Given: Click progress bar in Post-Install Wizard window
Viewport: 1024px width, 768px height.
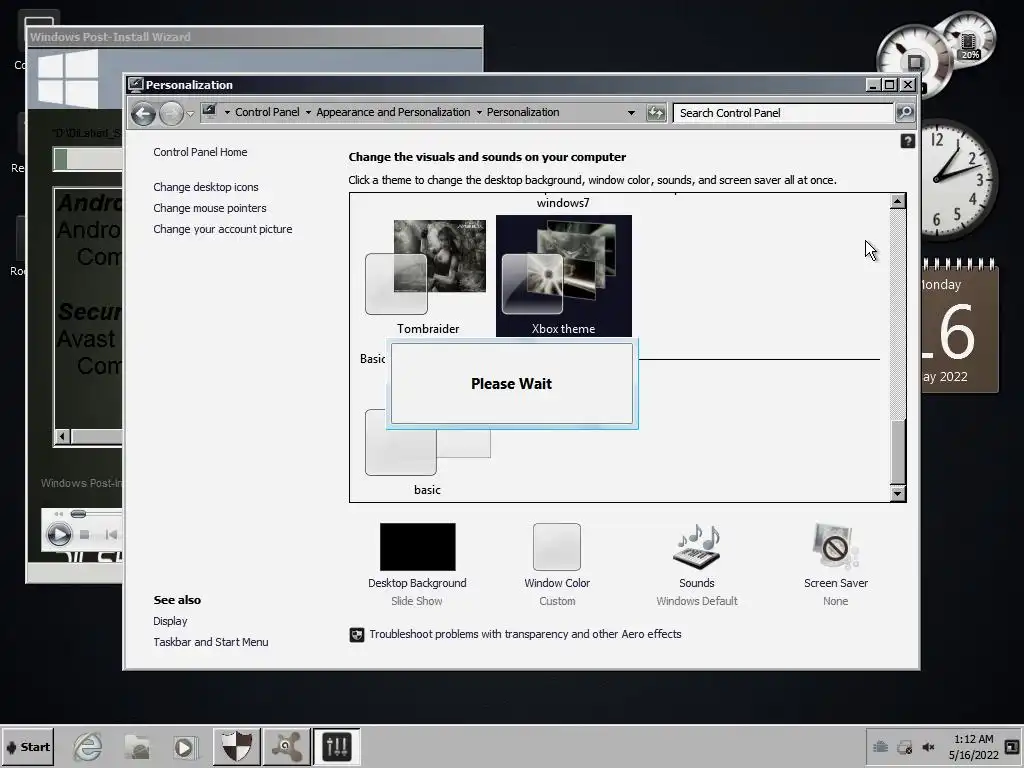Looking at the screenshot, I should tap(88, 159).
